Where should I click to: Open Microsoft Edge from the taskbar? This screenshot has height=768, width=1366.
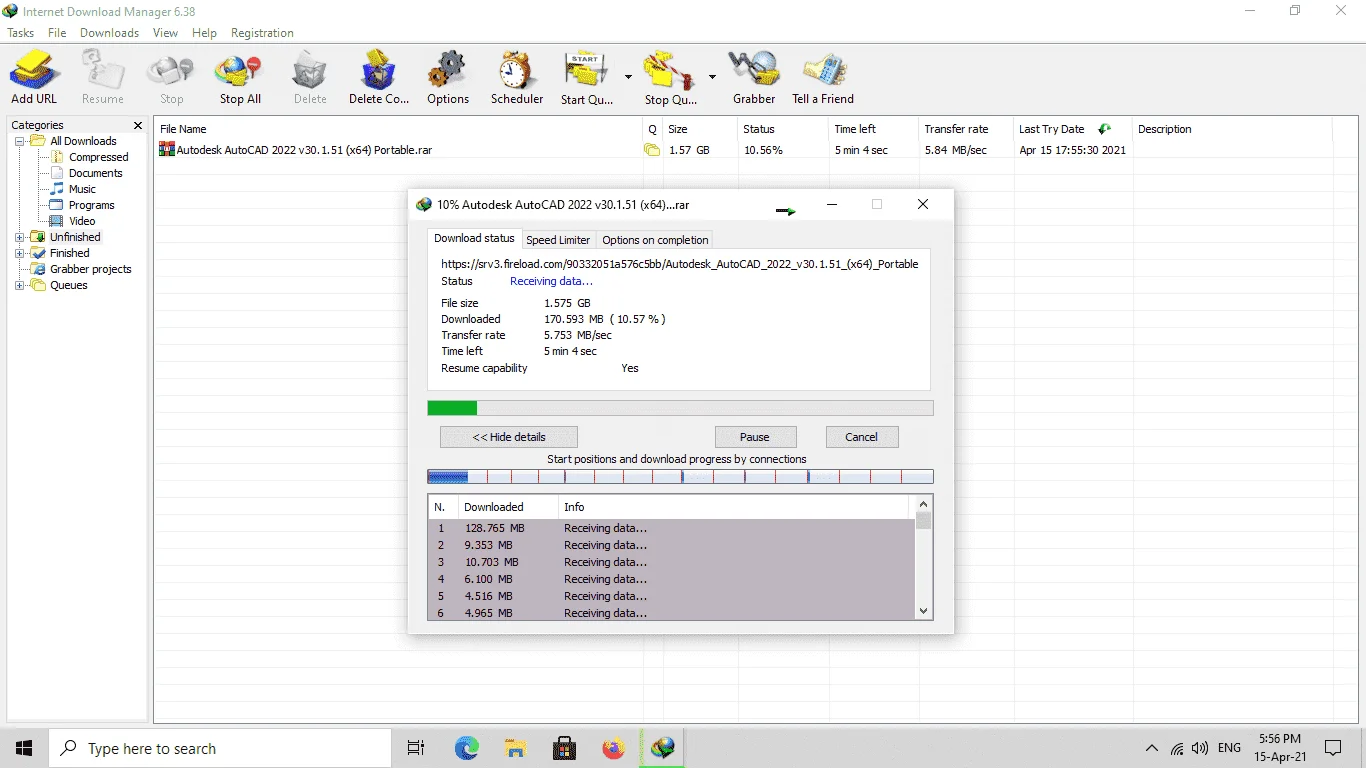click(x=466, y=748)
